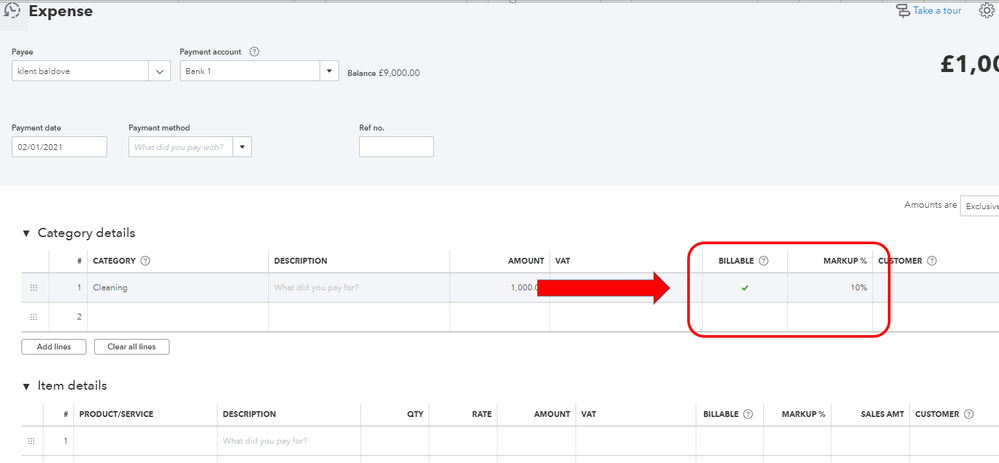Image resolution: width=999 pixels, height=463 pixels.
Task: Click the Payment account help icon
Action: (254, 51)
